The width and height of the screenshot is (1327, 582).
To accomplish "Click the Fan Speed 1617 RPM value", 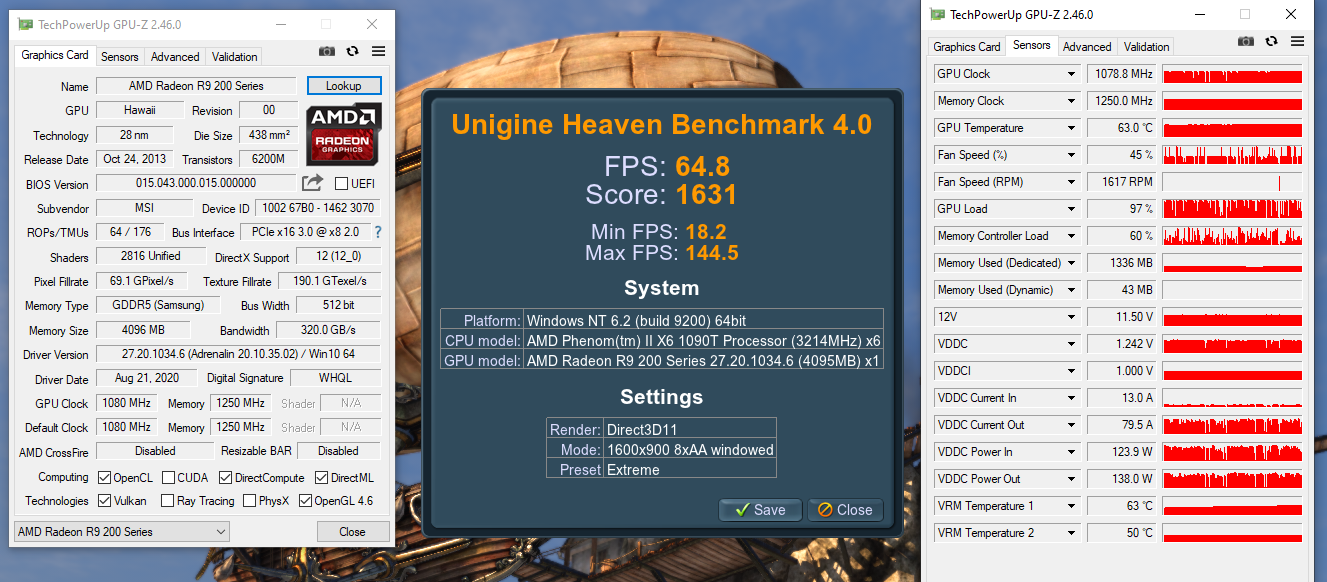I will 1122,182.
